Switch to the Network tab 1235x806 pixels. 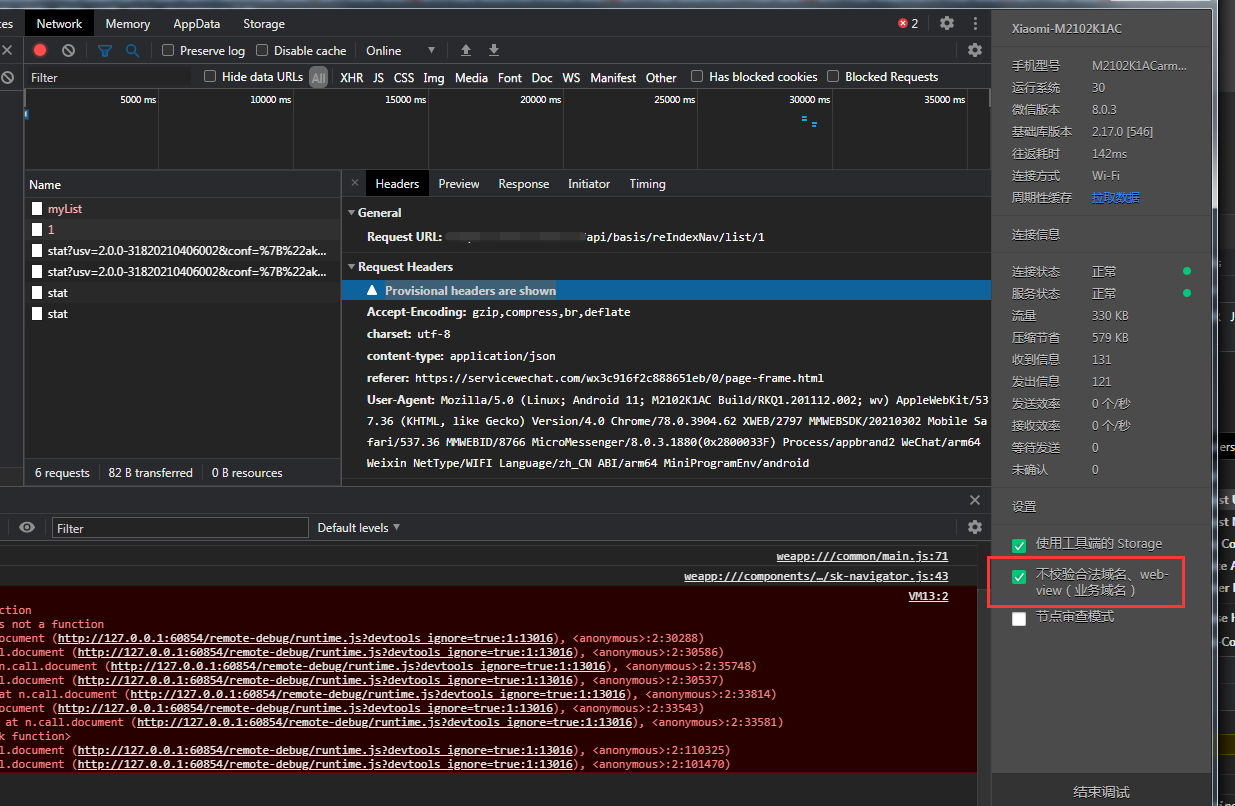59,23
